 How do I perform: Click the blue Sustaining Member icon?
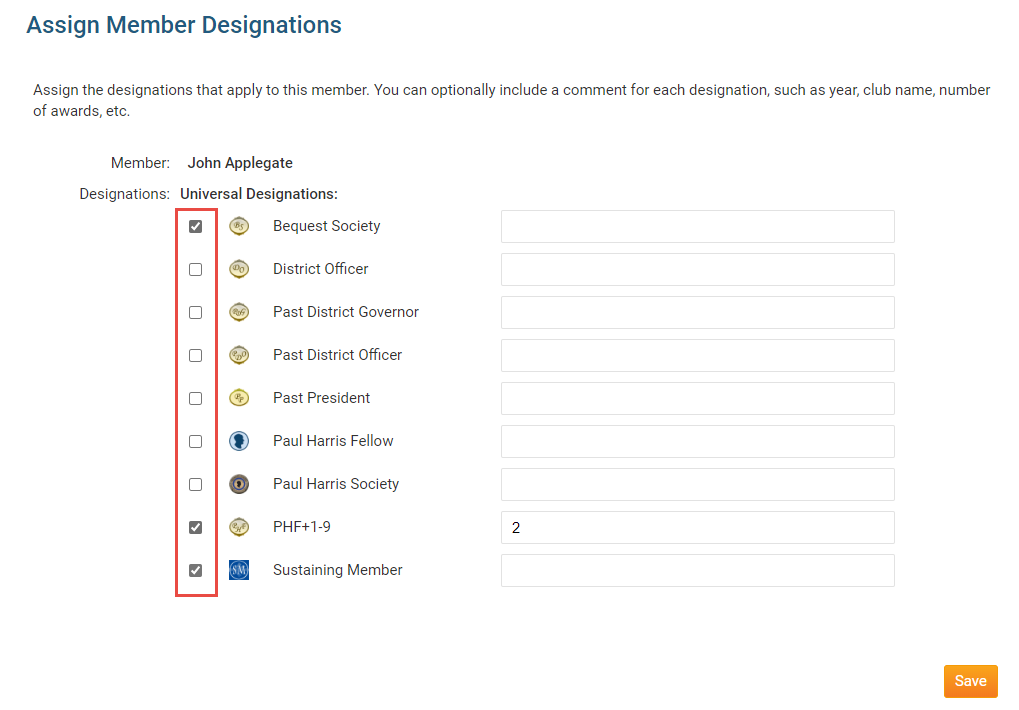point(238,570)
